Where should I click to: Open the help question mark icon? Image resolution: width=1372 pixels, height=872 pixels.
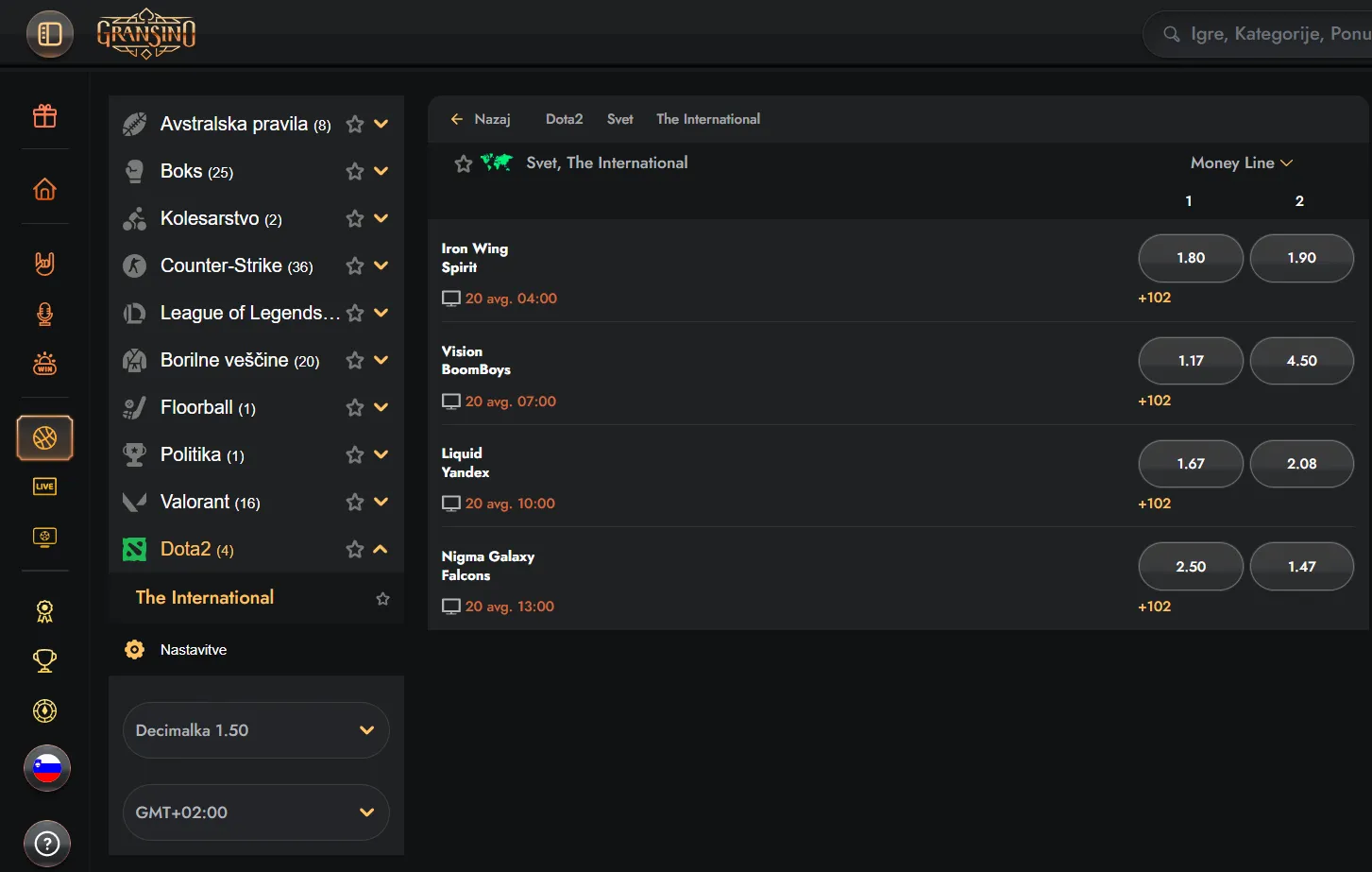click(x=47, y=843)
